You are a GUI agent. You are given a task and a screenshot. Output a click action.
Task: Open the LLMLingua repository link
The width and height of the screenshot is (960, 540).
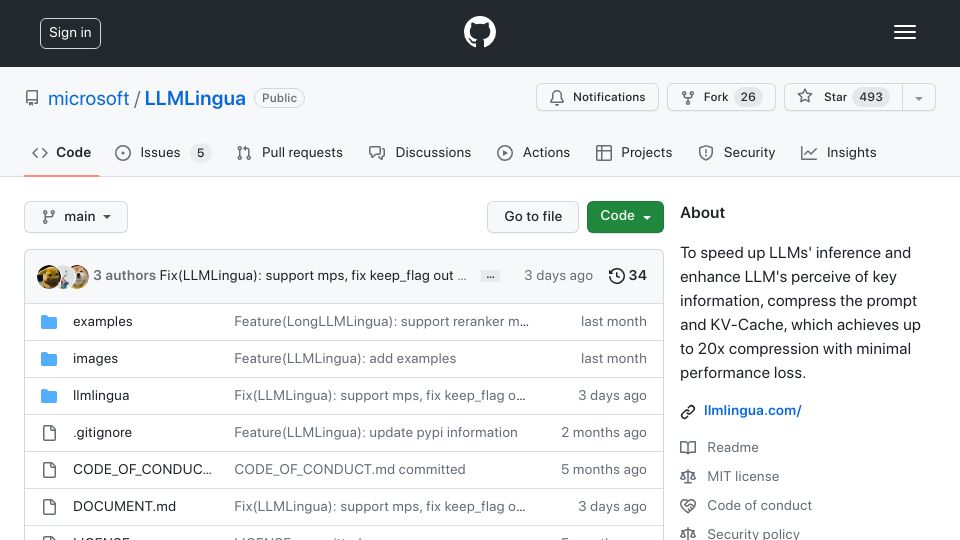(195, 99)
